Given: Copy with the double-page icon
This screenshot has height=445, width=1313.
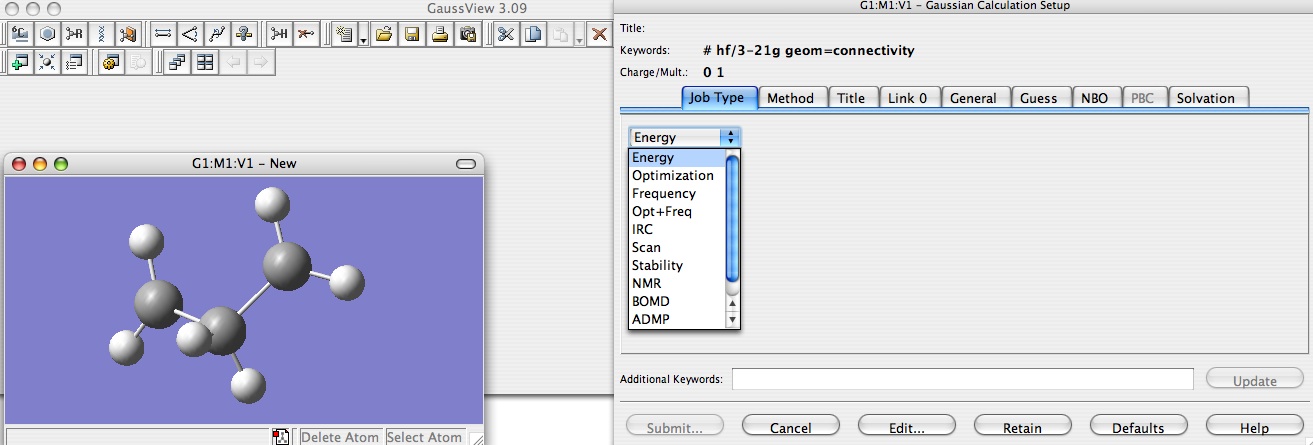Looking at the screenshot, I should (533, 34).
